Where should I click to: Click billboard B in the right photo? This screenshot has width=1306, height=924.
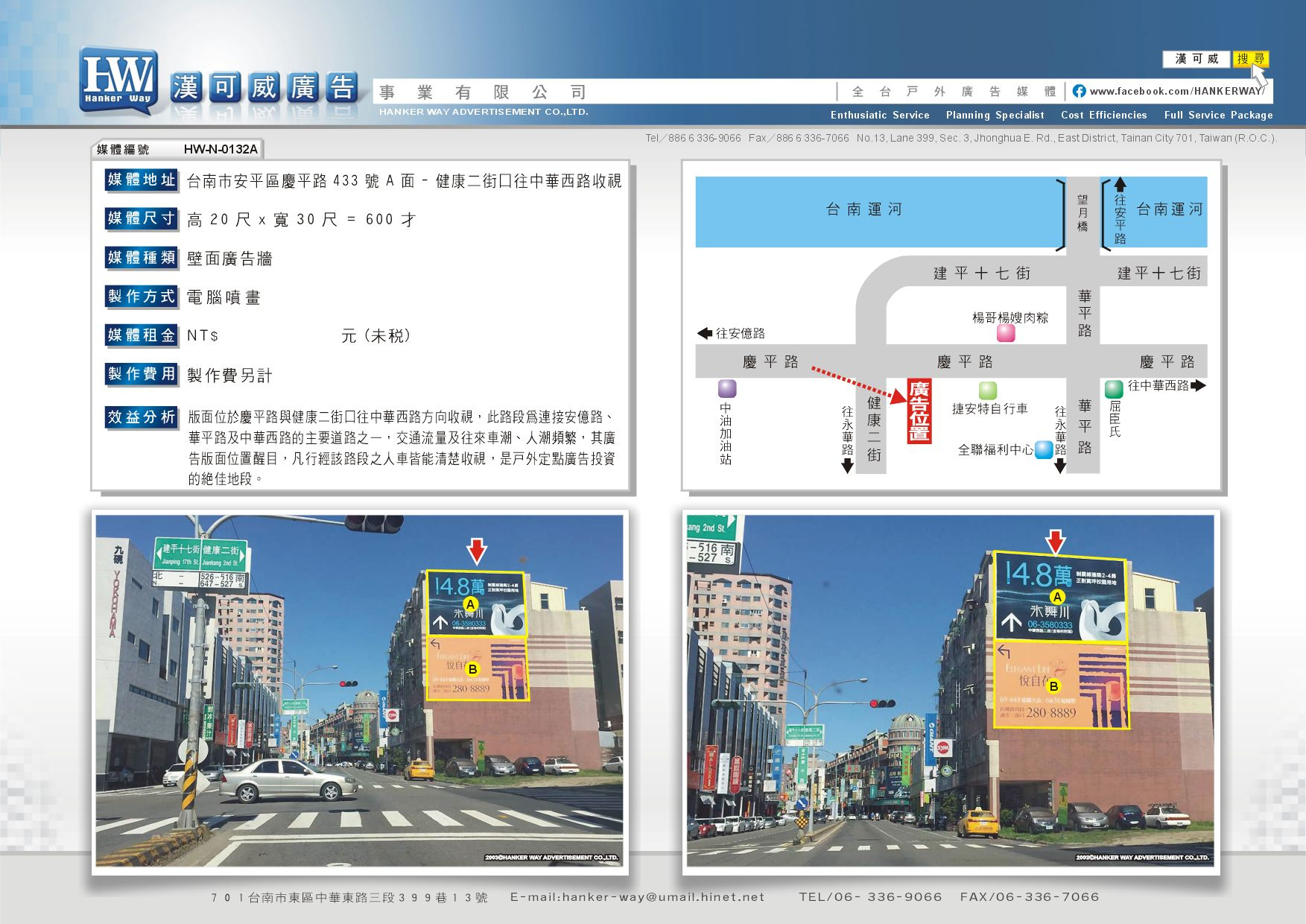pyautogui.click(x=1062, y=685)
